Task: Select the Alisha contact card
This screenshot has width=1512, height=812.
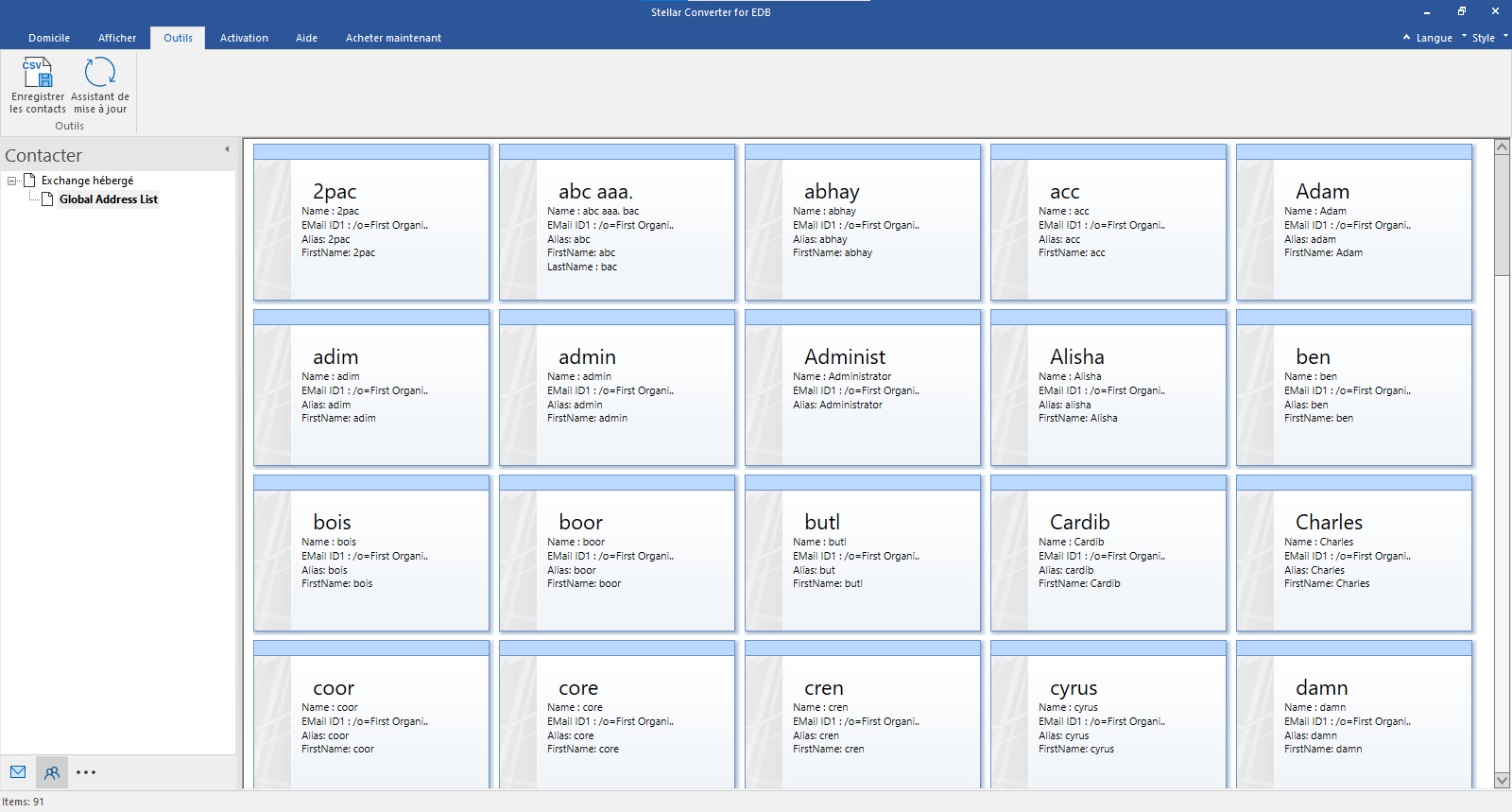Action: coord(1108,388)
